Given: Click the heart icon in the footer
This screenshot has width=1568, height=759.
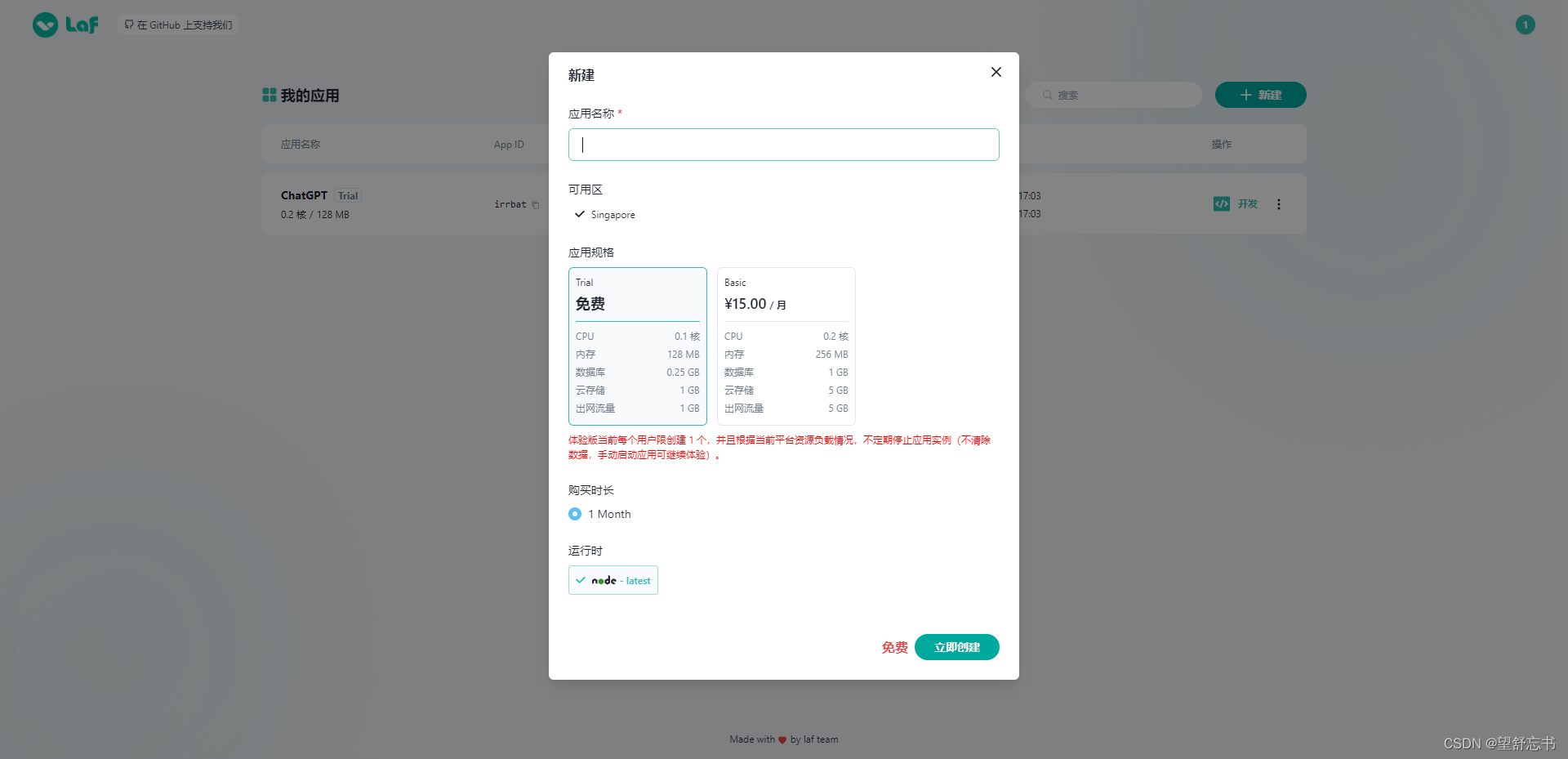Looking at the screenshot, I should (x=782, y=740).
